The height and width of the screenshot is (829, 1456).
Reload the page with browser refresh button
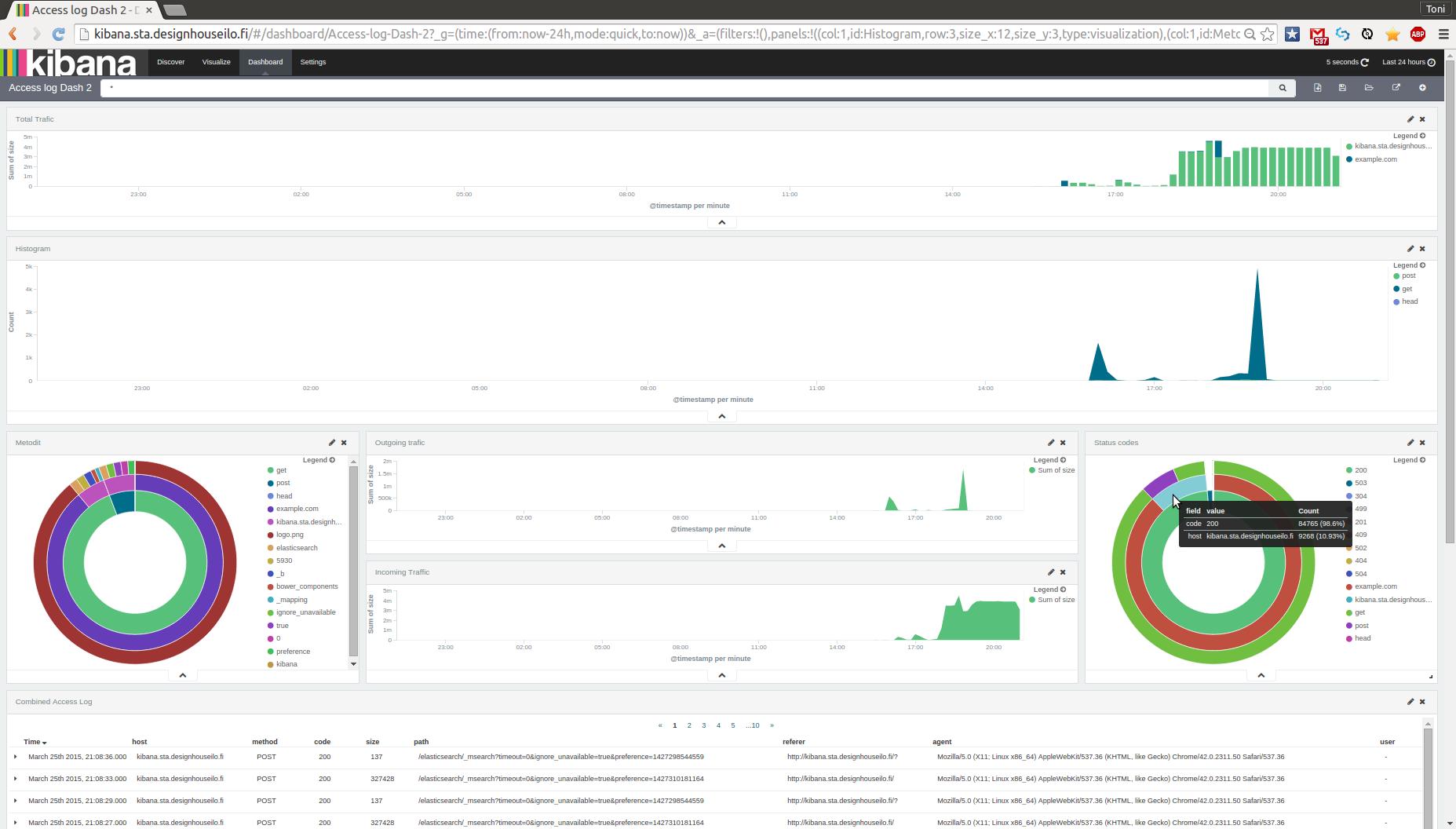point(58,34)
